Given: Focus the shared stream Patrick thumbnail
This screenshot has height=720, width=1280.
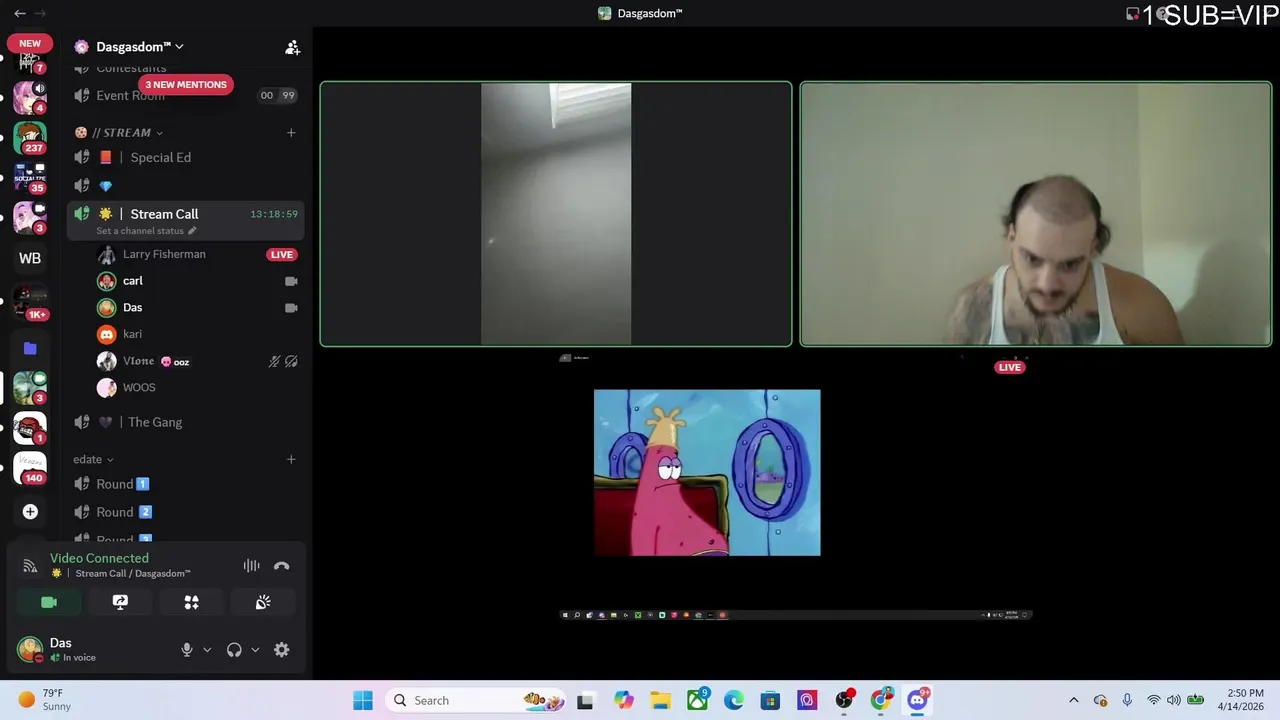Looking at the screenshot, I should [x=707, y=473].
